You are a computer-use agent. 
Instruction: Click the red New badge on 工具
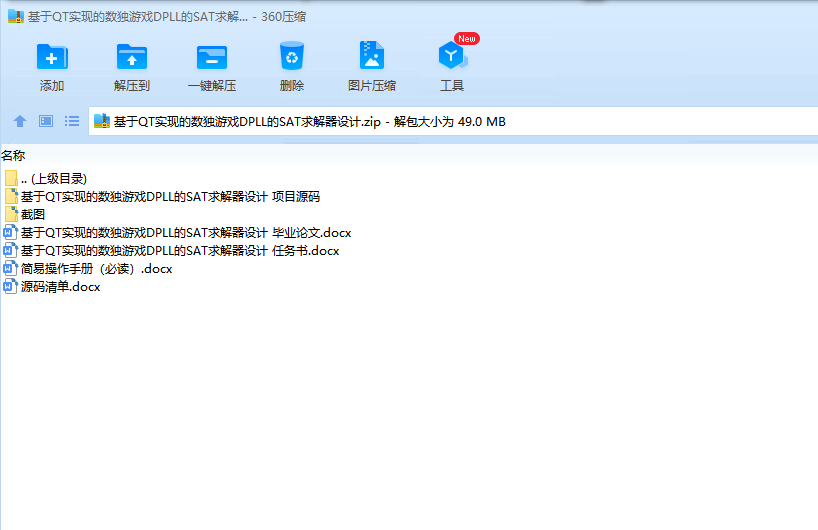click(x=466, y=39)
